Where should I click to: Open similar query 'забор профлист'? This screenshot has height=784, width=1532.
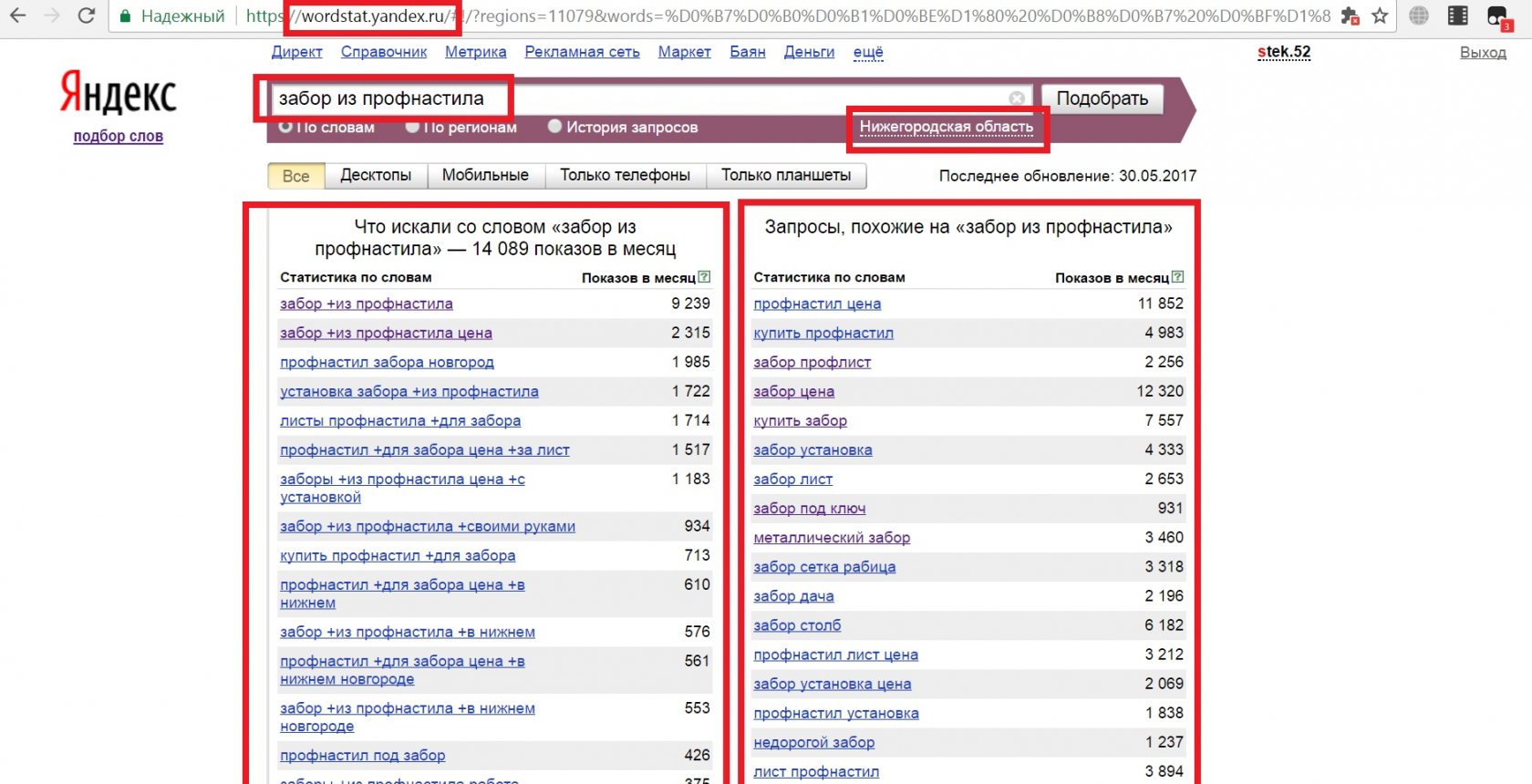click(813, 362)
